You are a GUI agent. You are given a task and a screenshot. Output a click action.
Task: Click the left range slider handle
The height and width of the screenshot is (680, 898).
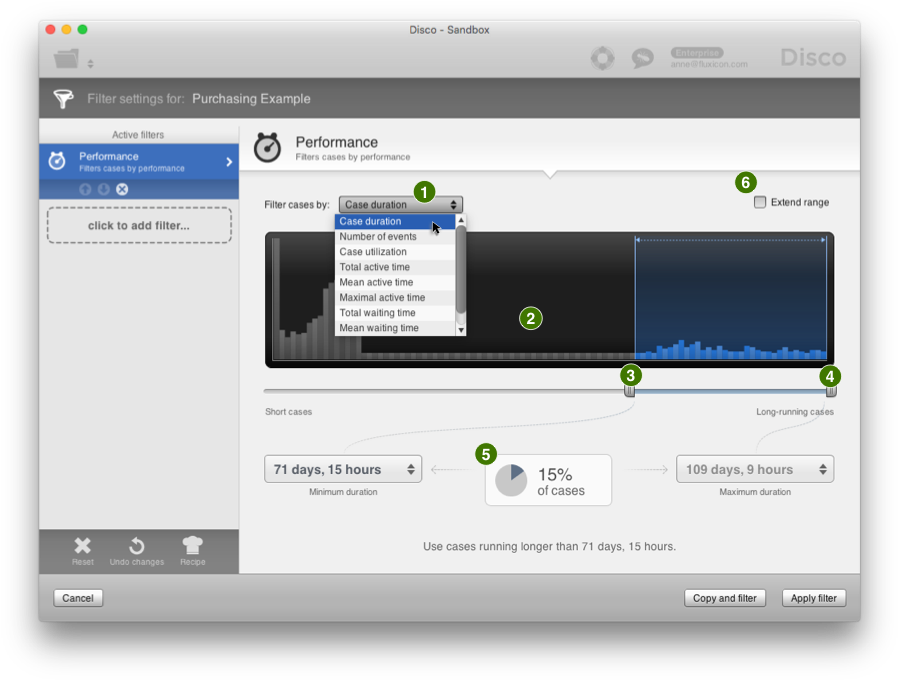point(630,391)
